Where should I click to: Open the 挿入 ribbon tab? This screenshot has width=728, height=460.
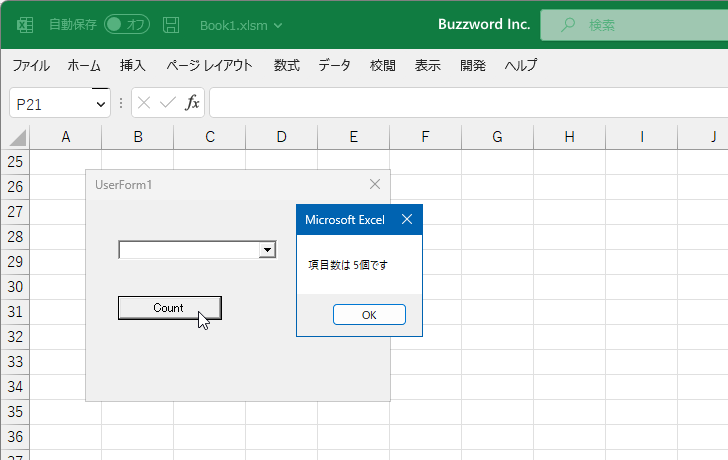(x=132, y=65)
